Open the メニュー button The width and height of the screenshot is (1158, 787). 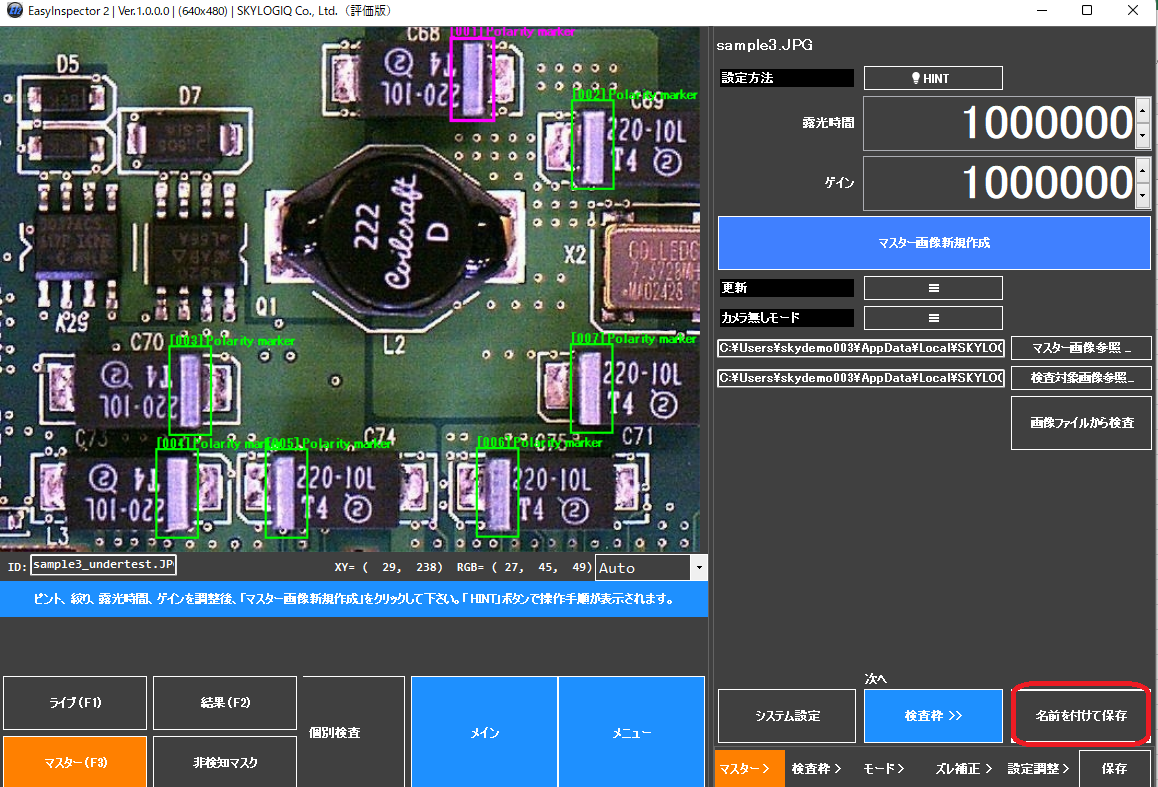pos(631,732)
